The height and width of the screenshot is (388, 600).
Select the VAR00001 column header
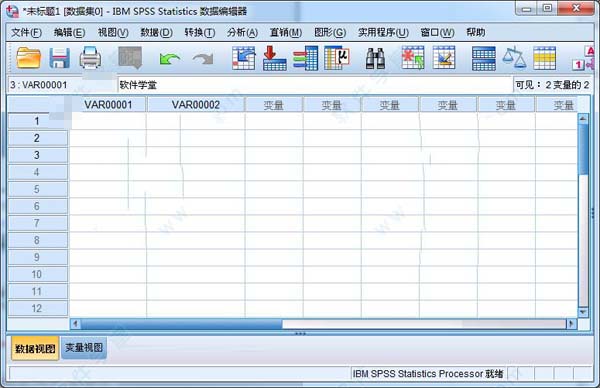click(108, 105)
